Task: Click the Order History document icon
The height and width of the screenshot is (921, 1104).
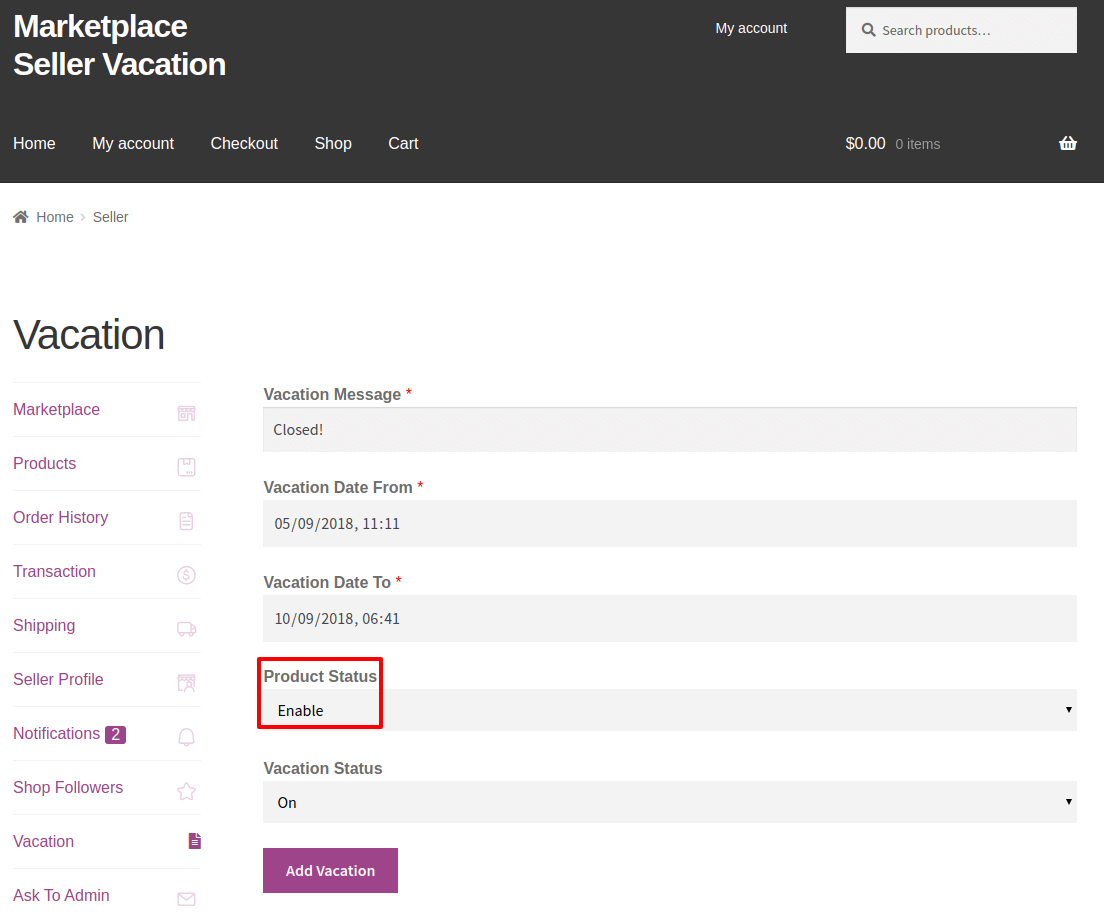Action: (186, 521)
